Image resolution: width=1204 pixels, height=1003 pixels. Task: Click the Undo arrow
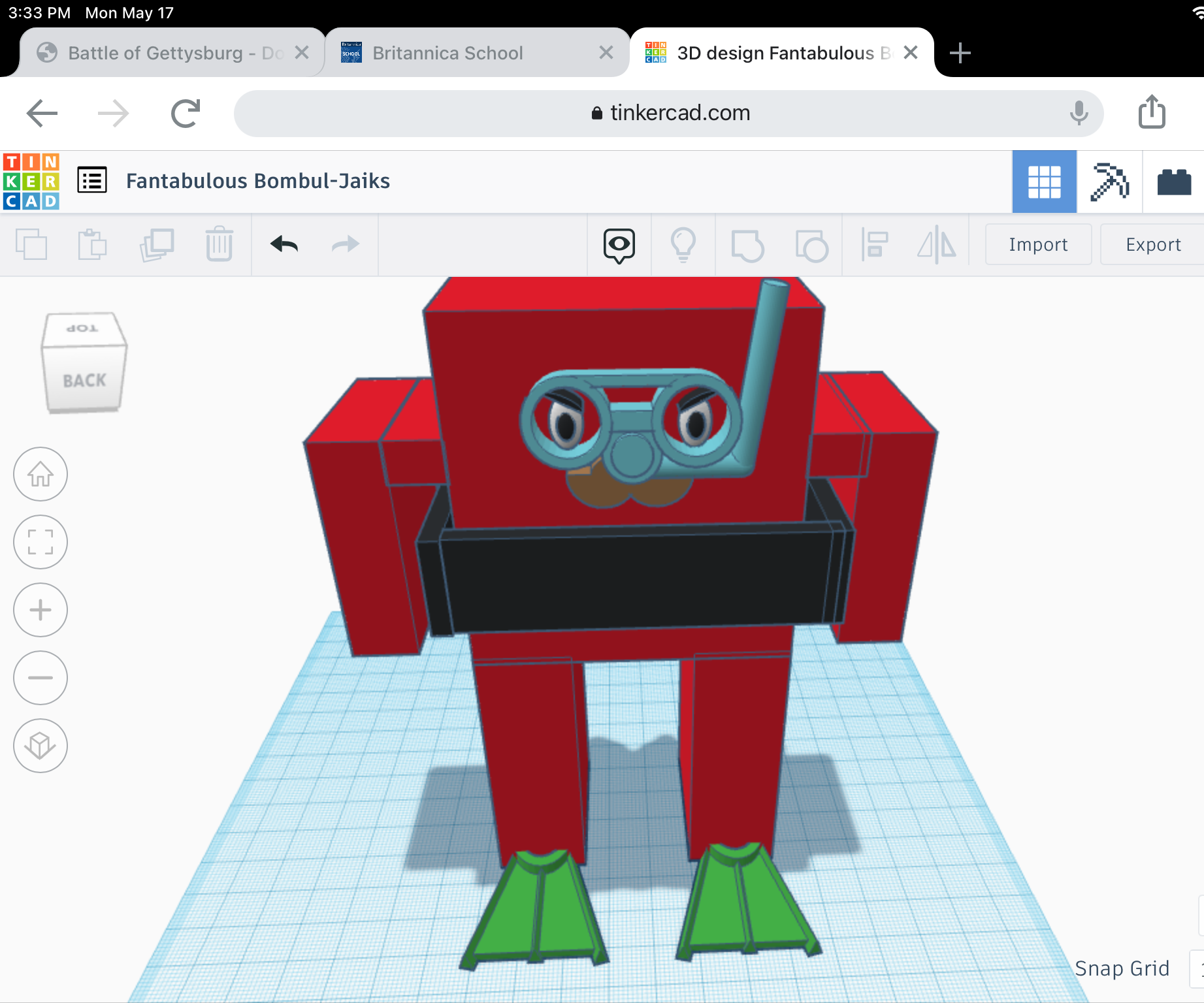click(x=284, y=244)
